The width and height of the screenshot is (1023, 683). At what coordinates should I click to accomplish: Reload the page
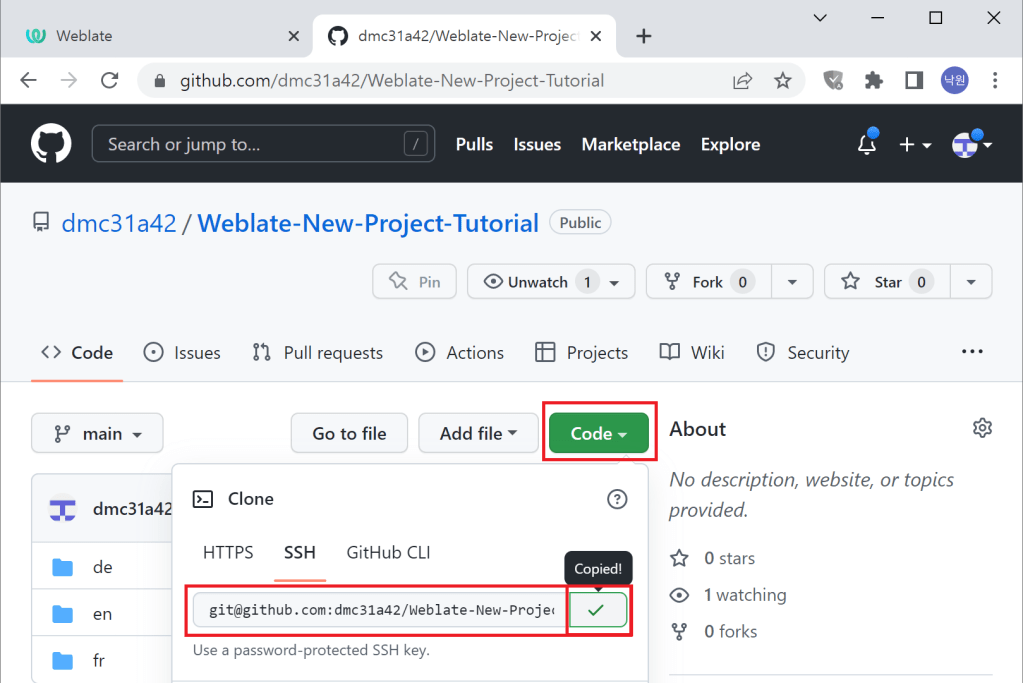[110, 81]
